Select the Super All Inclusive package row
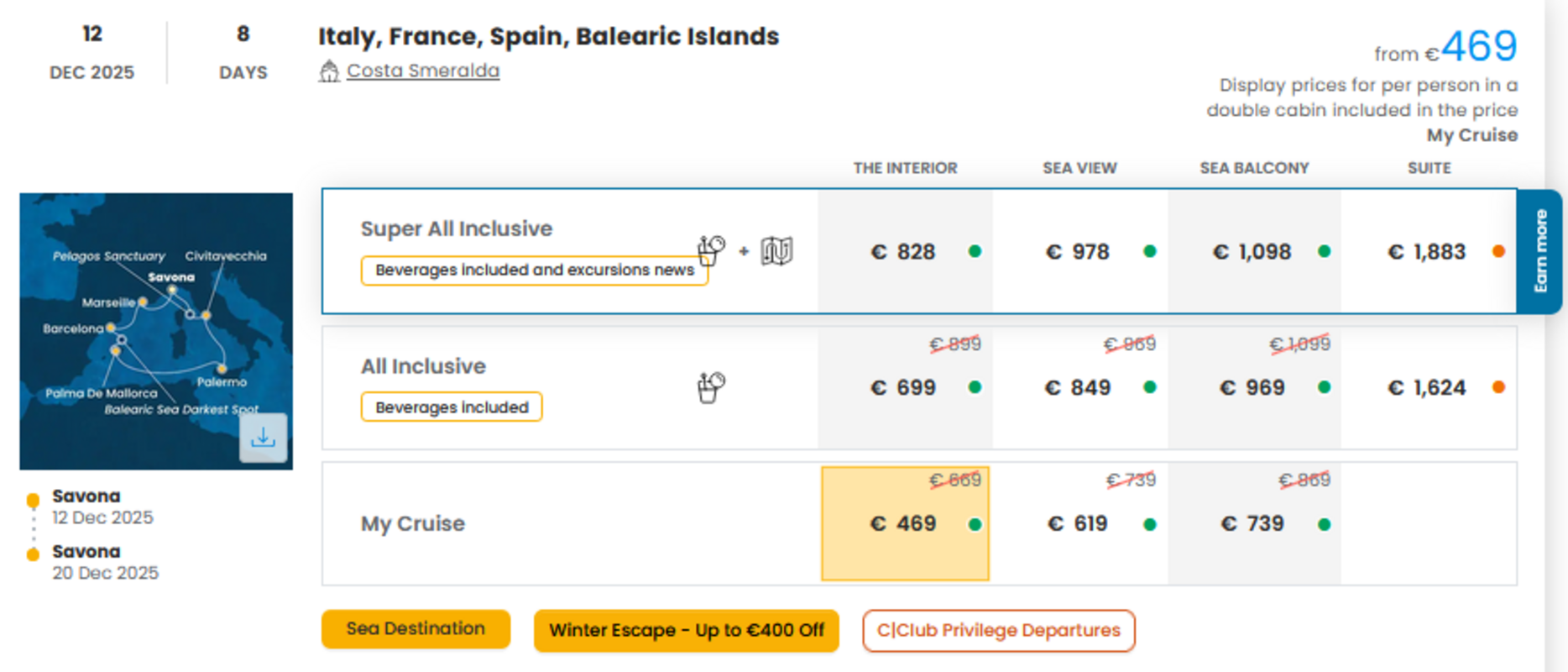This screenshot has width=1568, height=672. pyautogui.click(x=919, y=251)
